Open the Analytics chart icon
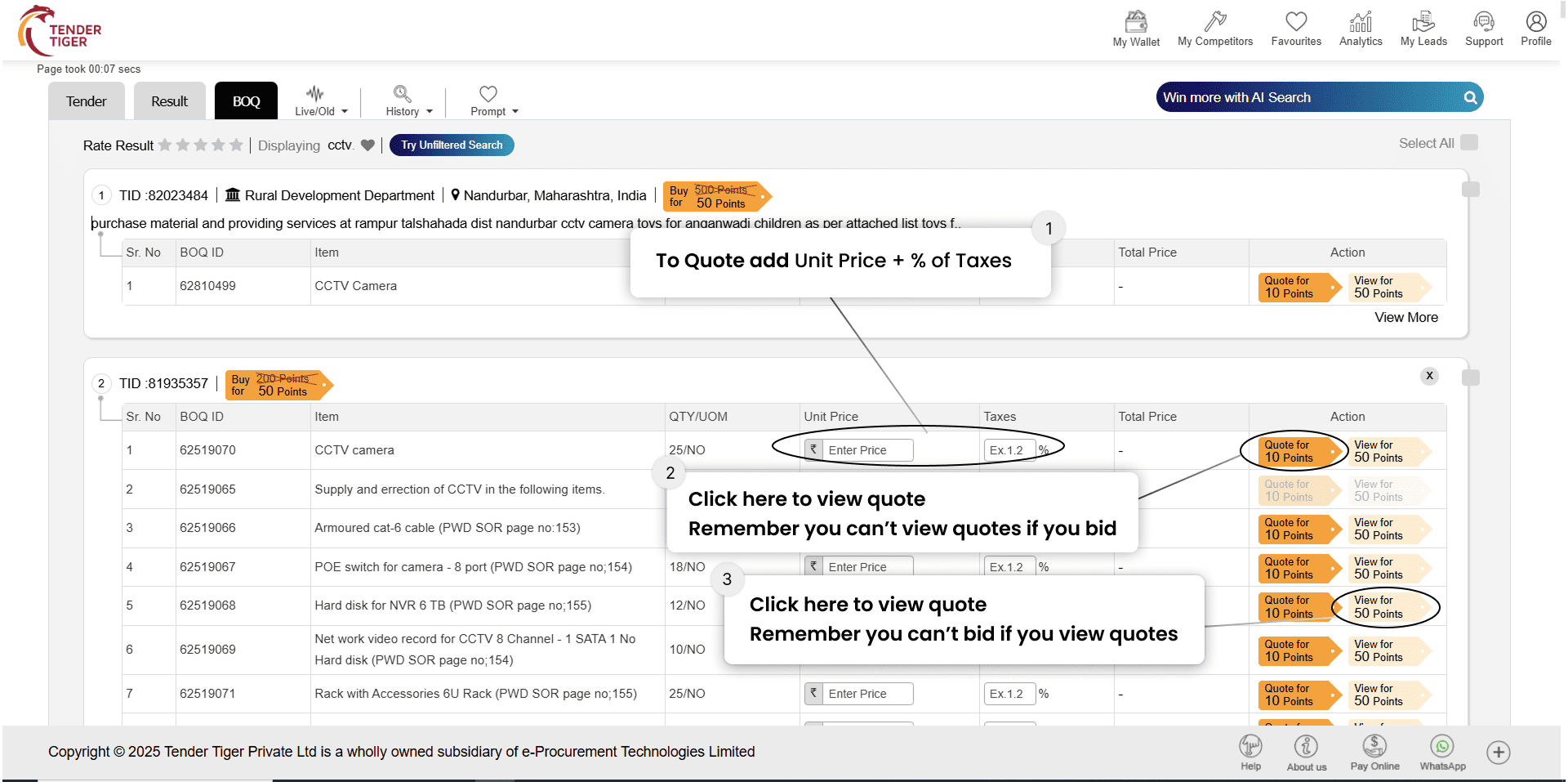Image resolution: width=1568 pixels, height=782 pixels. pyautogui.click(x=1360, y=22)
